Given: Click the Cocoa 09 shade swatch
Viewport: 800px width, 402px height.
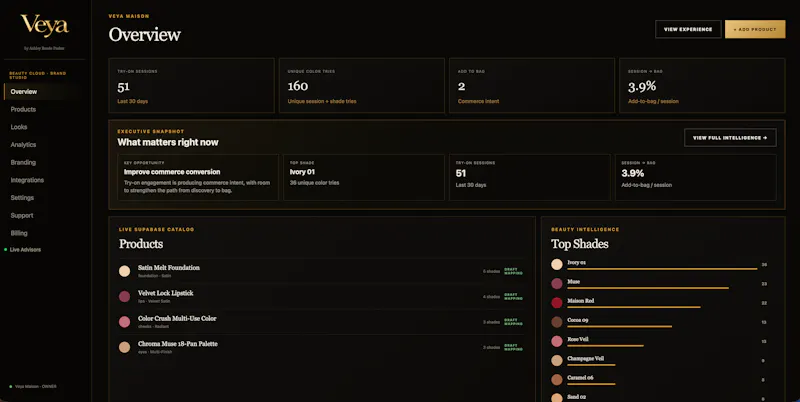Looking at the screenshot, I should [557, 322].
